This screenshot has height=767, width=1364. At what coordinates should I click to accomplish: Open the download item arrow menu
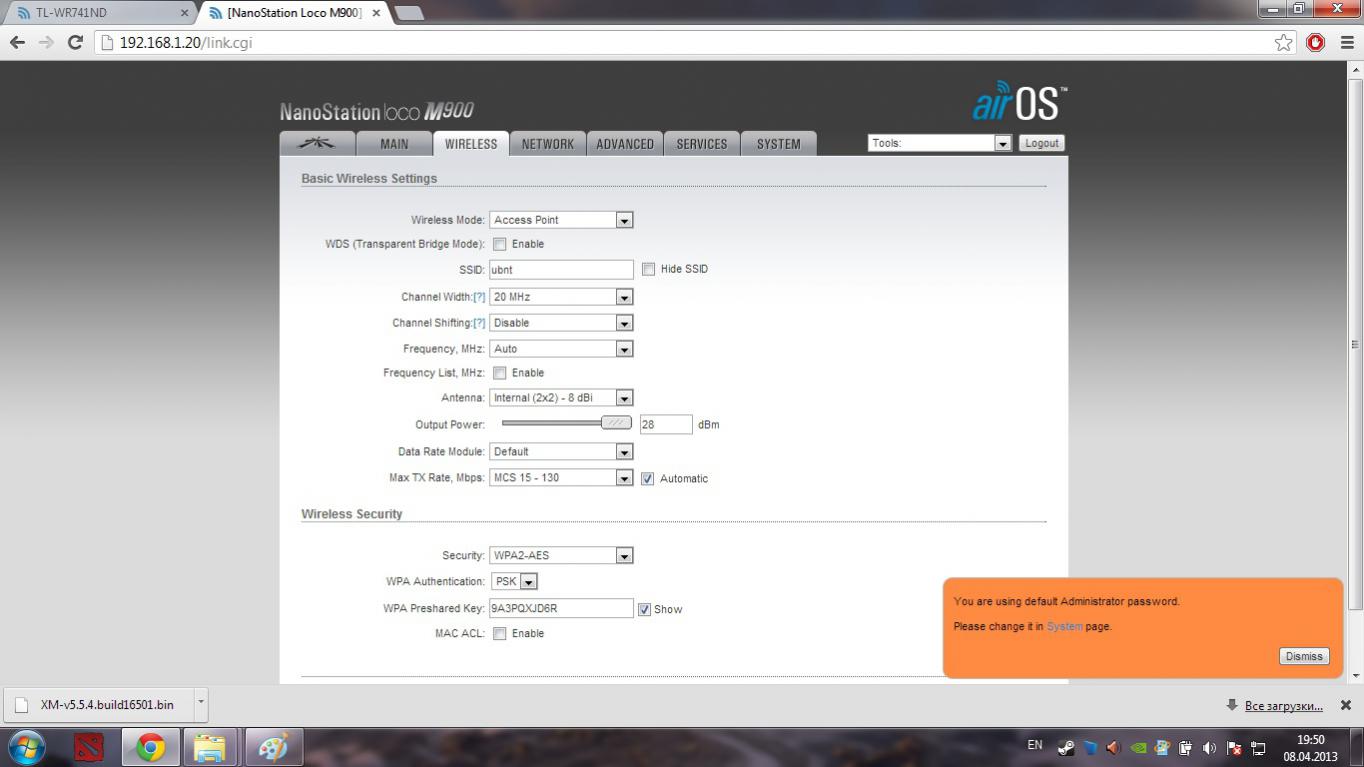tap(200, 703)
